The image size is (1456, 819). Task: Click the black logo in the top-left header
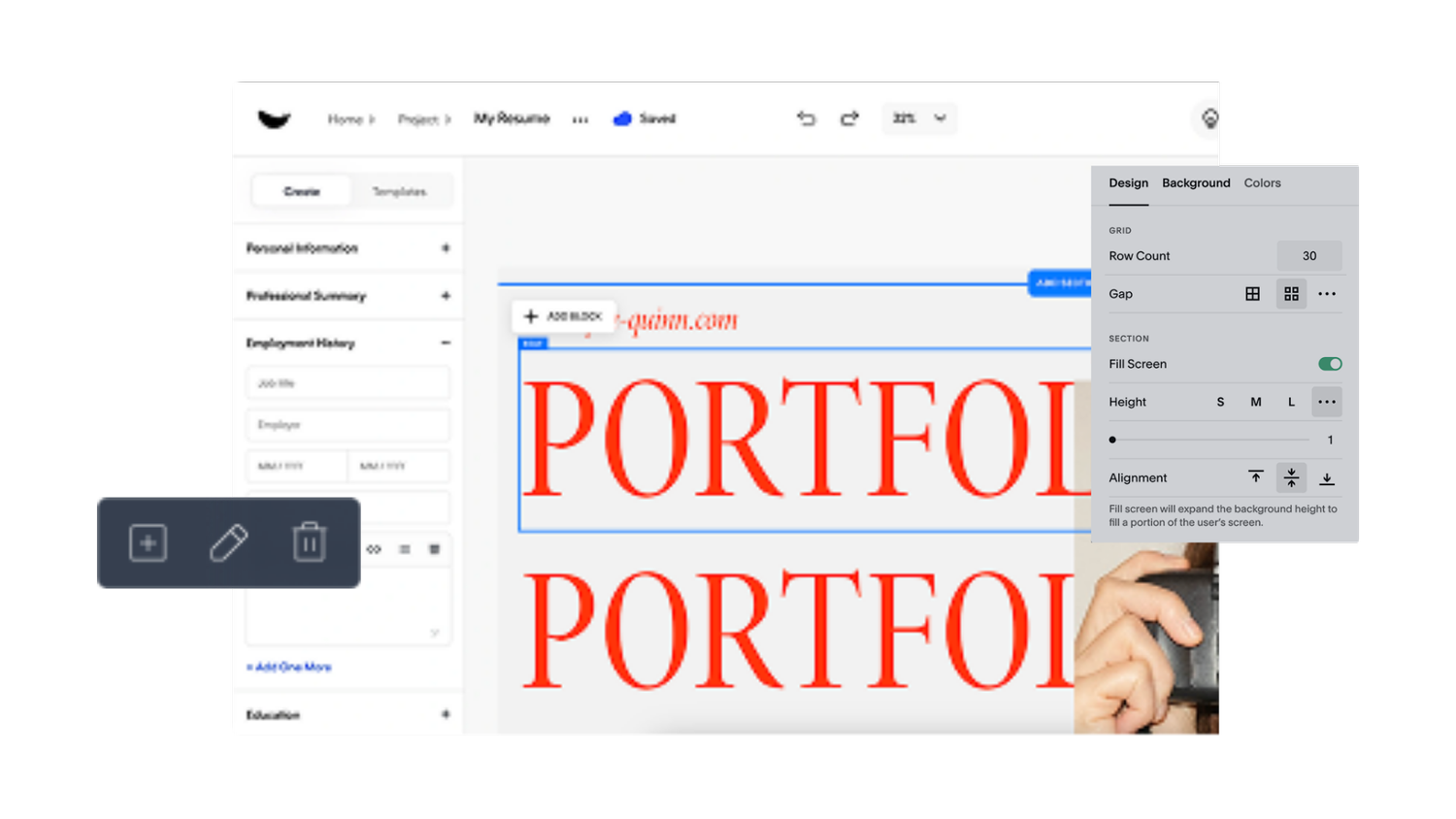pyautogui.click(x=274, y=118)
